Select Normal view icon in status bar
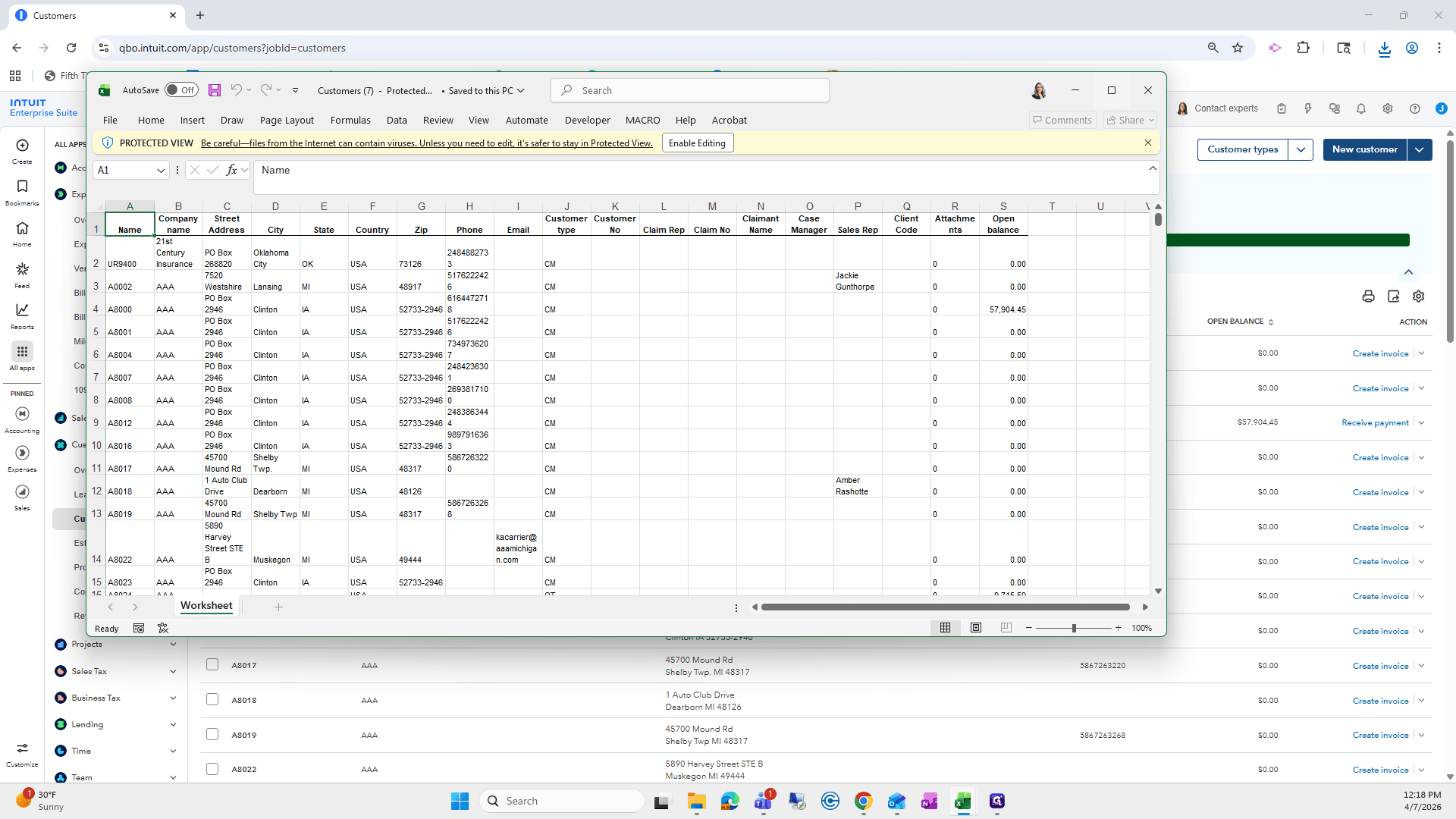 [x=946, y=628]
